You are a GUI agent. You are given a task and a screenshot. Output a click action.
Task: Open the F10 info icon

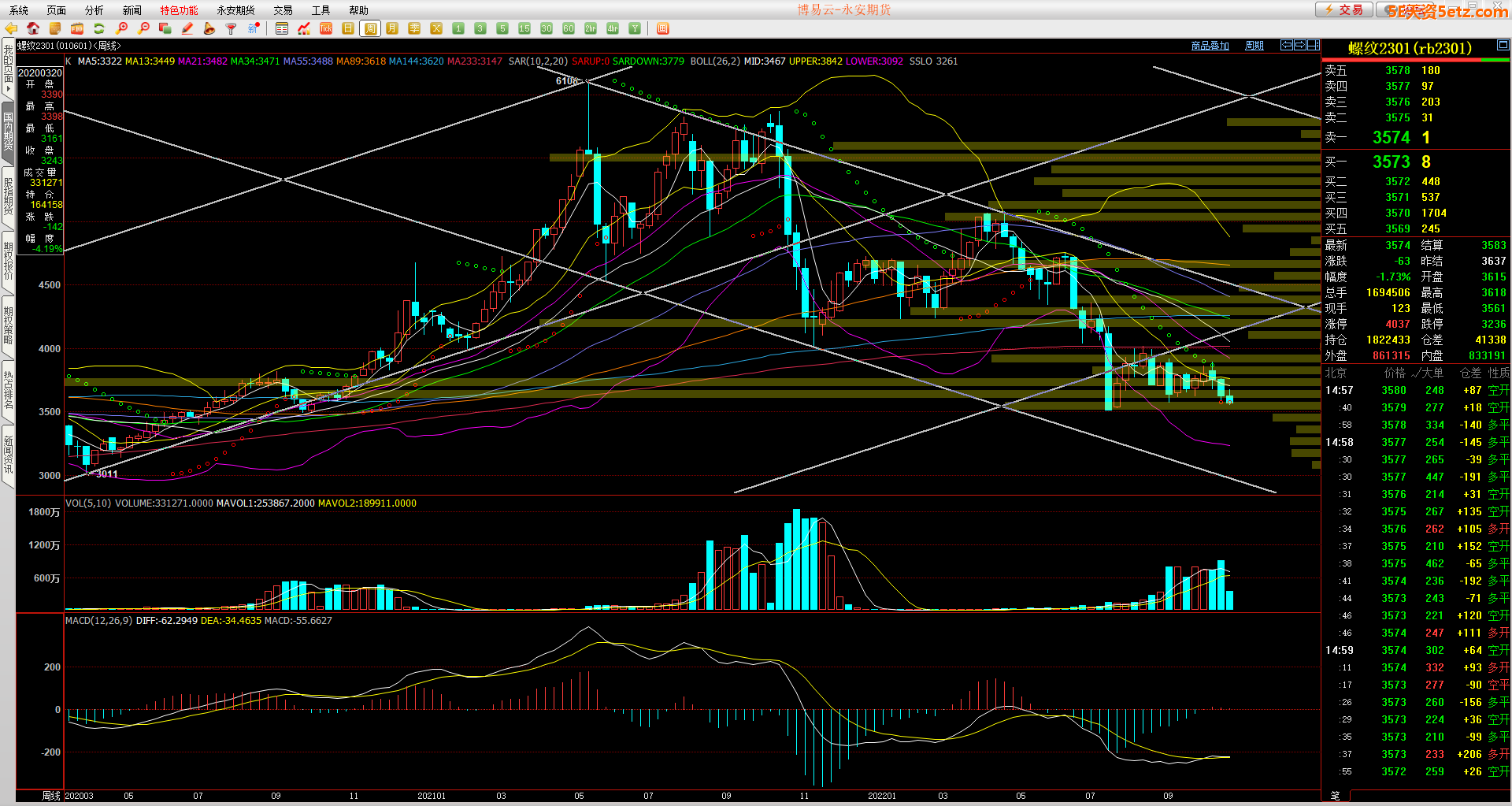pos(77,28)
